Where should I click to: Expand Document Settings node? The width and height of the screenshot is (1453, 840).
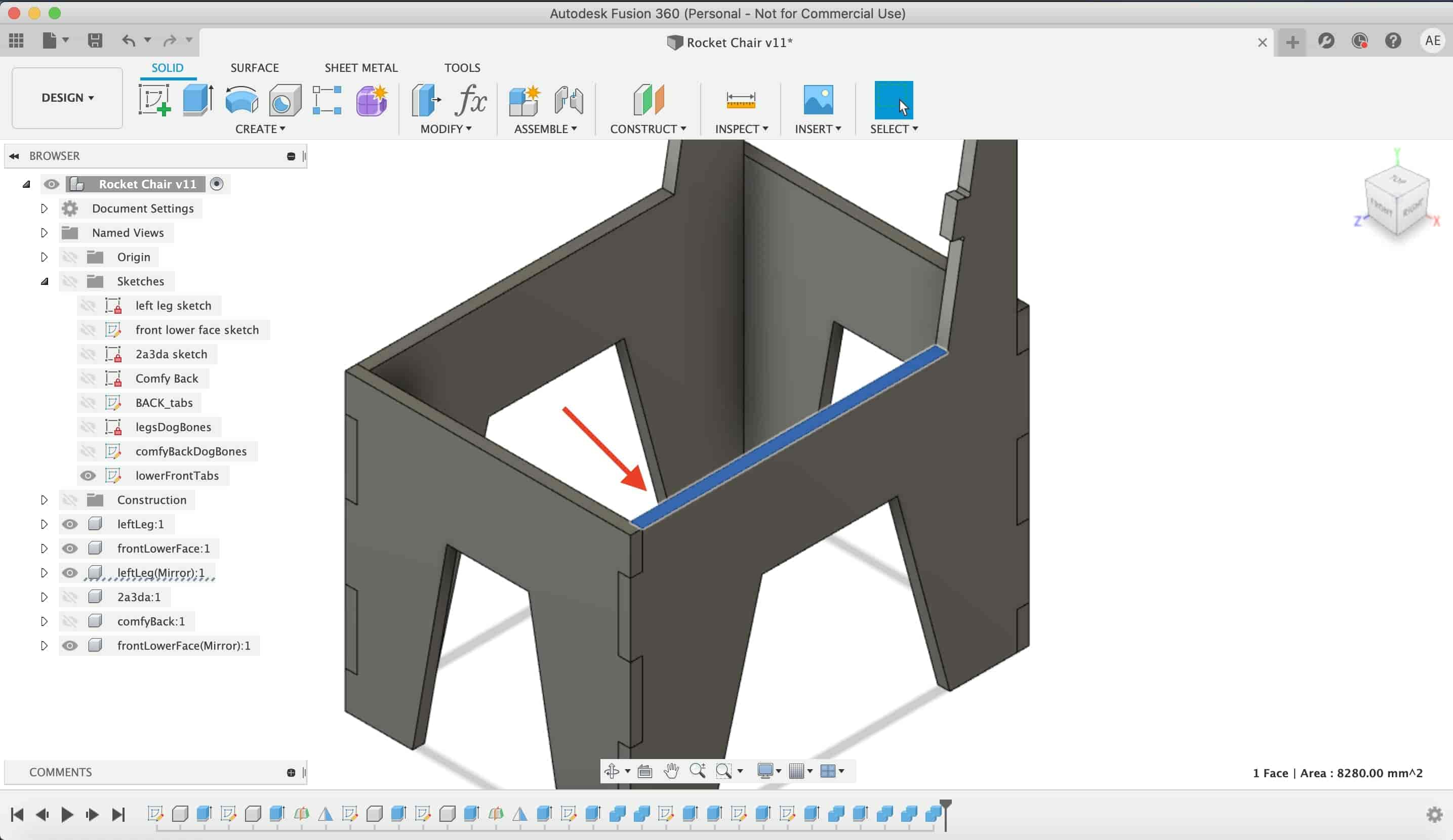pos(44,208)
